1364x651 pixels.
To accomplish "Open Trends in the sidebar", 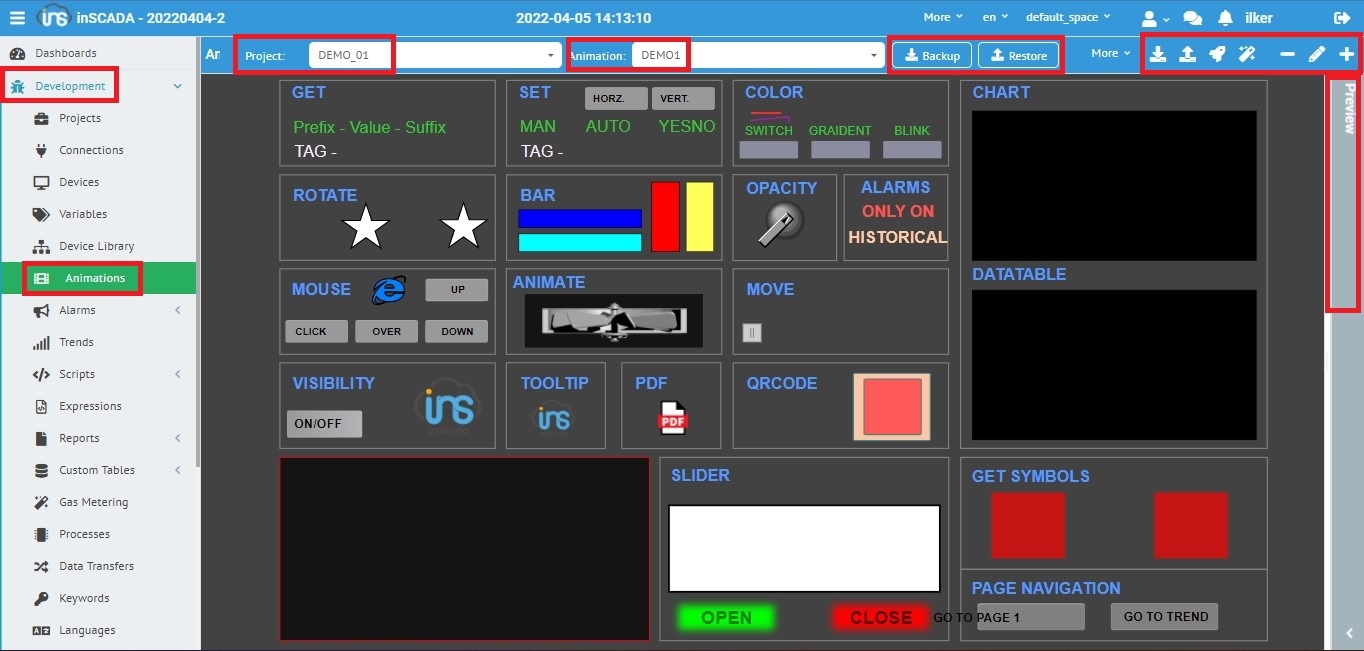I will coord(76,342).
